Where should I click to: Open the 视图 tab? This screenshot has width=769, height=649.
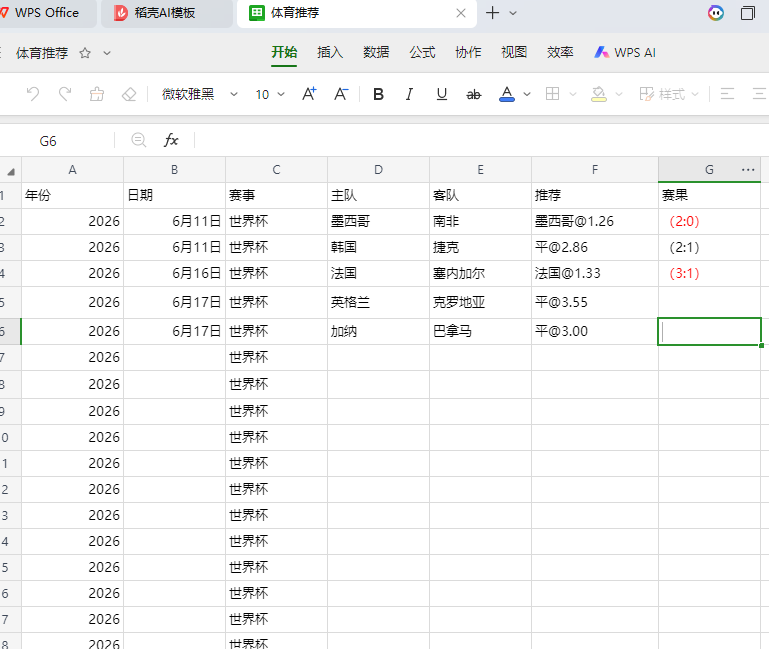(x=514, y=52)
